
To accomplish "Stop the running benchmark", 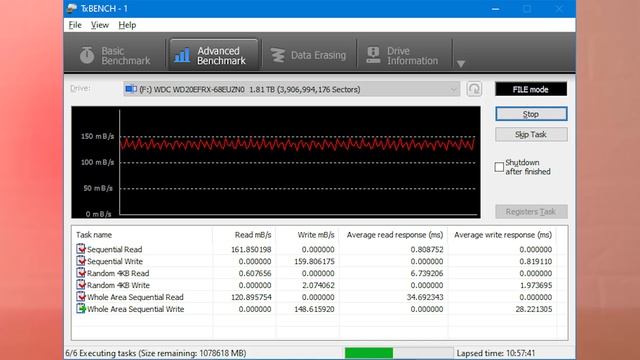I will 531,114.
